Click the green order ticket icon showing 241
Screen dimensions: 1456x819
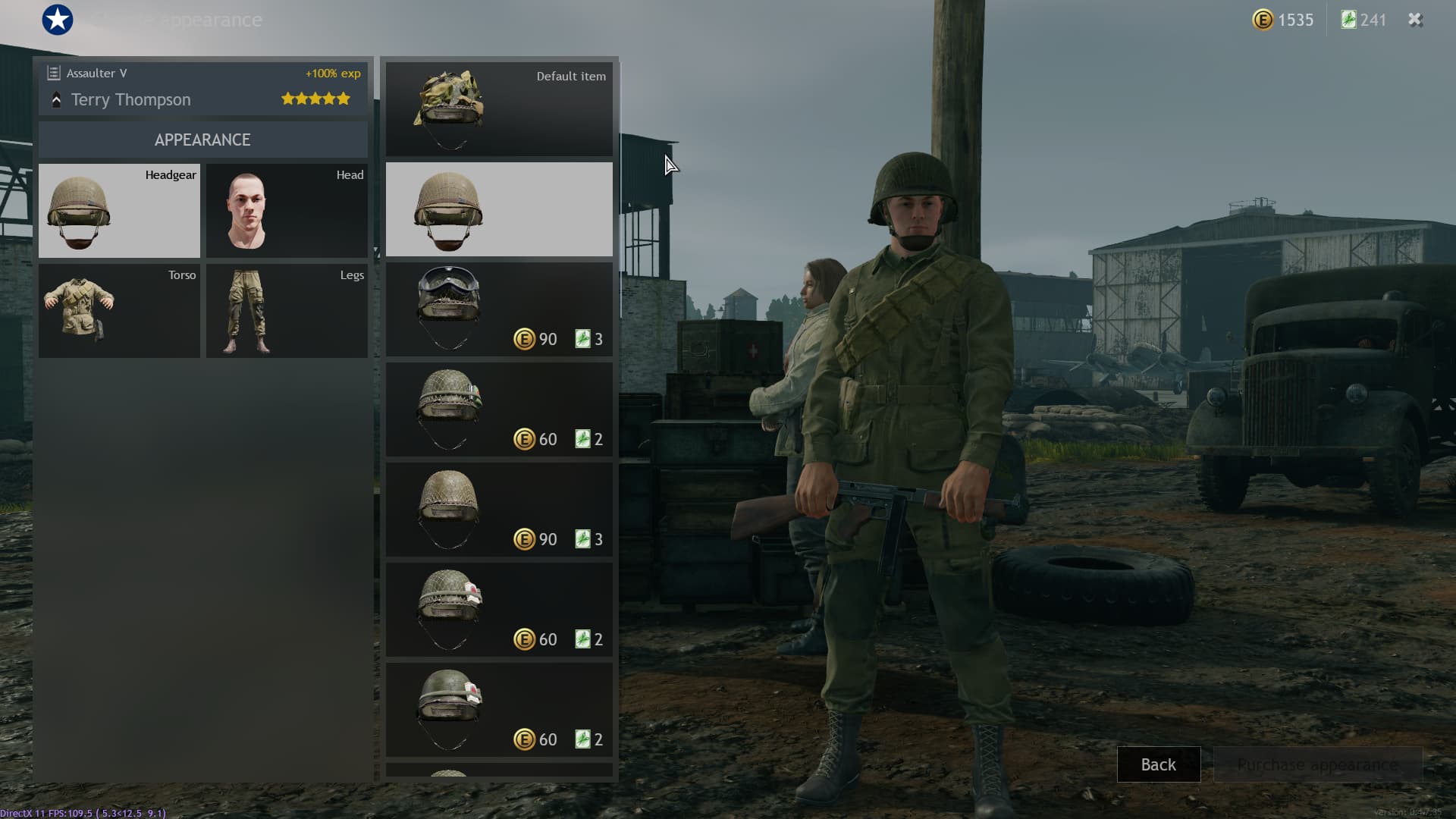[1348, 20]
